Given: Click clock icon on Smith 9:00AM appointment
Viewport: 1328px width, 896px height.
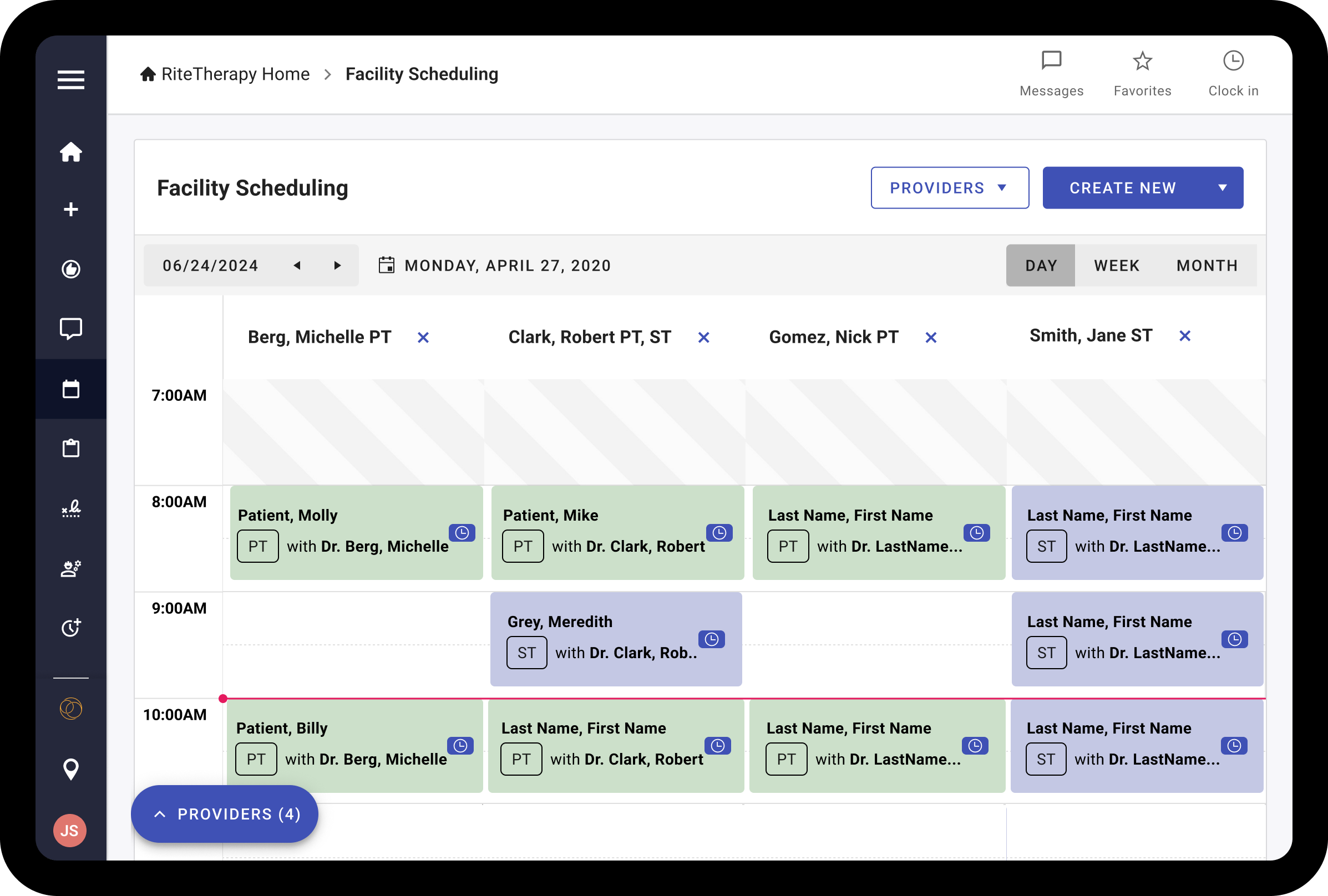Looking at the screenshot, I should tap(1234, 639).
